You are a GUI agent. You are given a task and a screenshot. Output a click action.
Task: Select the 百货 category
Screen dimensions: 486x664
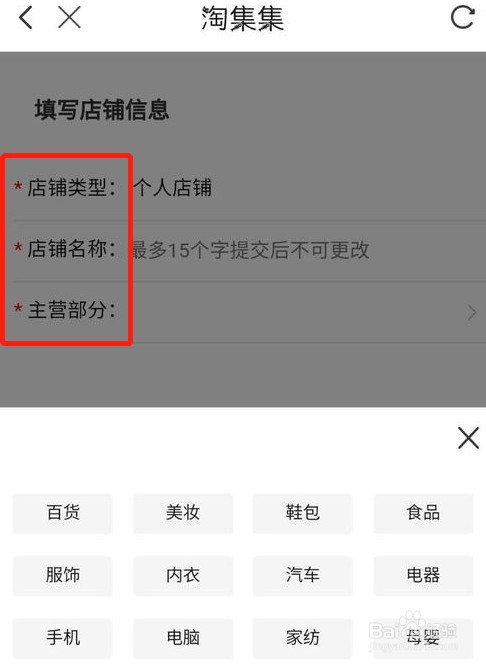(x=63, y=513)
